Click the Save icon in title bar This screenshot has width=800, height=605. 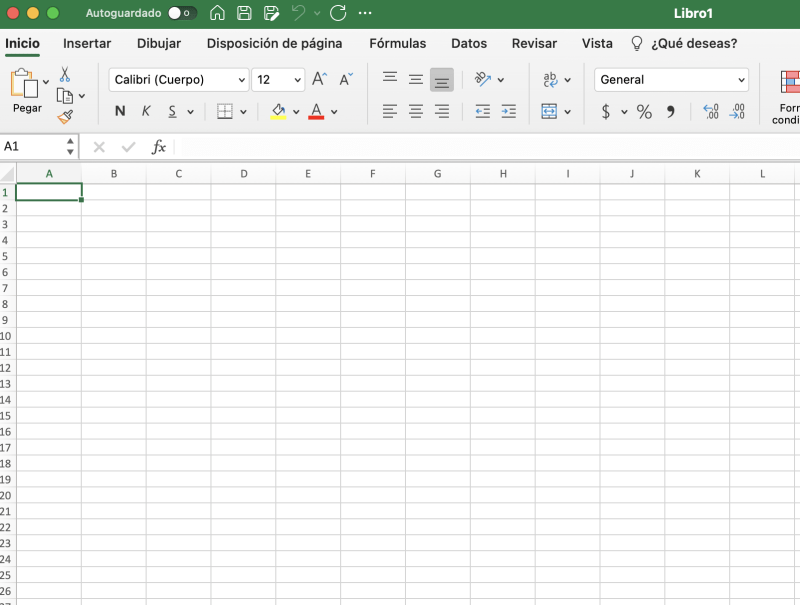click(244, 13)
